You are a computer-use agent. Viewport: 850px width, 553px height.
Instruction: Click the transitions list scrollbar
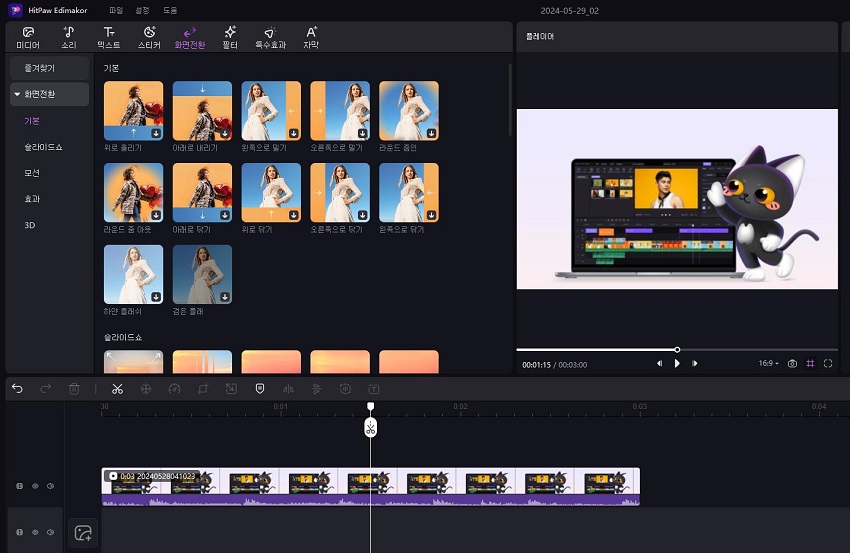510,100
